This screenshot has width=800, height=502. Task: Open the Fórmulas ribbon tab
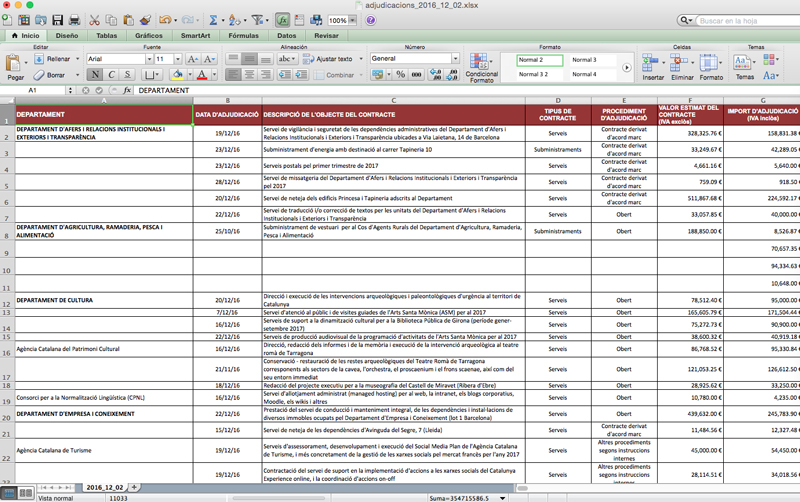[x=243, y=36]
